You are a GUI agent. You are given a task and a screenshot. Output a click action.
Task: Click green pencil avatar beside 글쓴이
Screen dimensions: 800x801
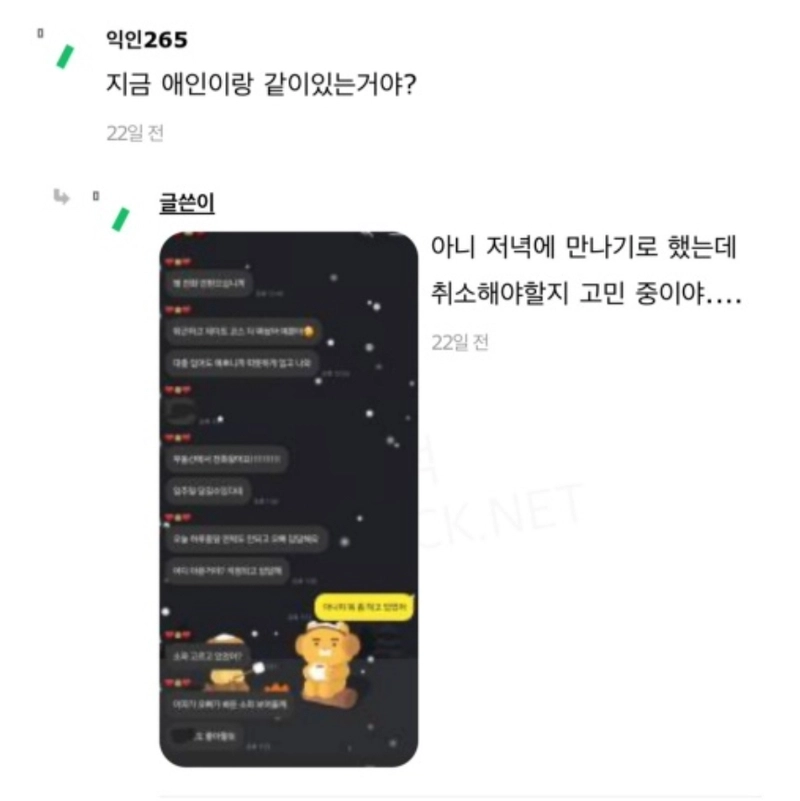pos(121,219)
